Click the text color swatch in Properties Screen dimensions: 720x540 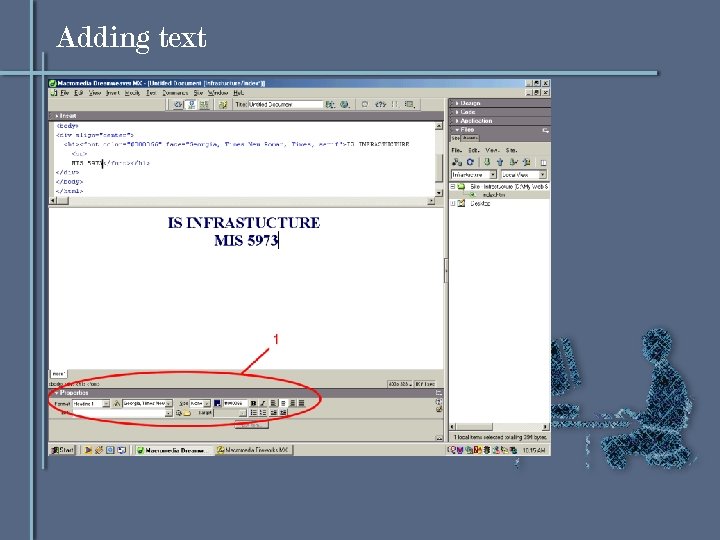217,403
